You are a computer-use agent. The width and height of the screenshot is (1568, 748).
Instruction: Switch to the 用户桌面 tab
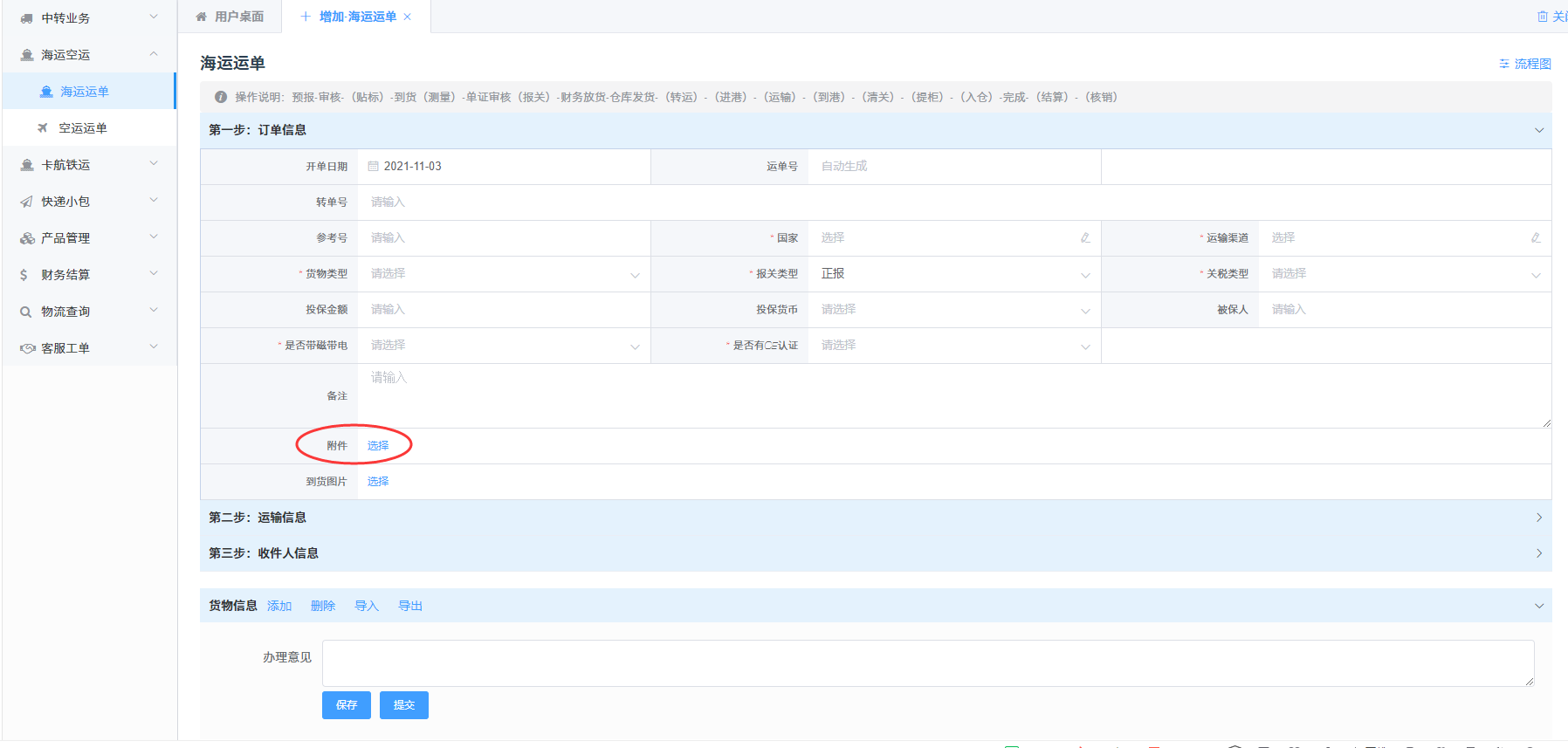click(x=230, y=17)
